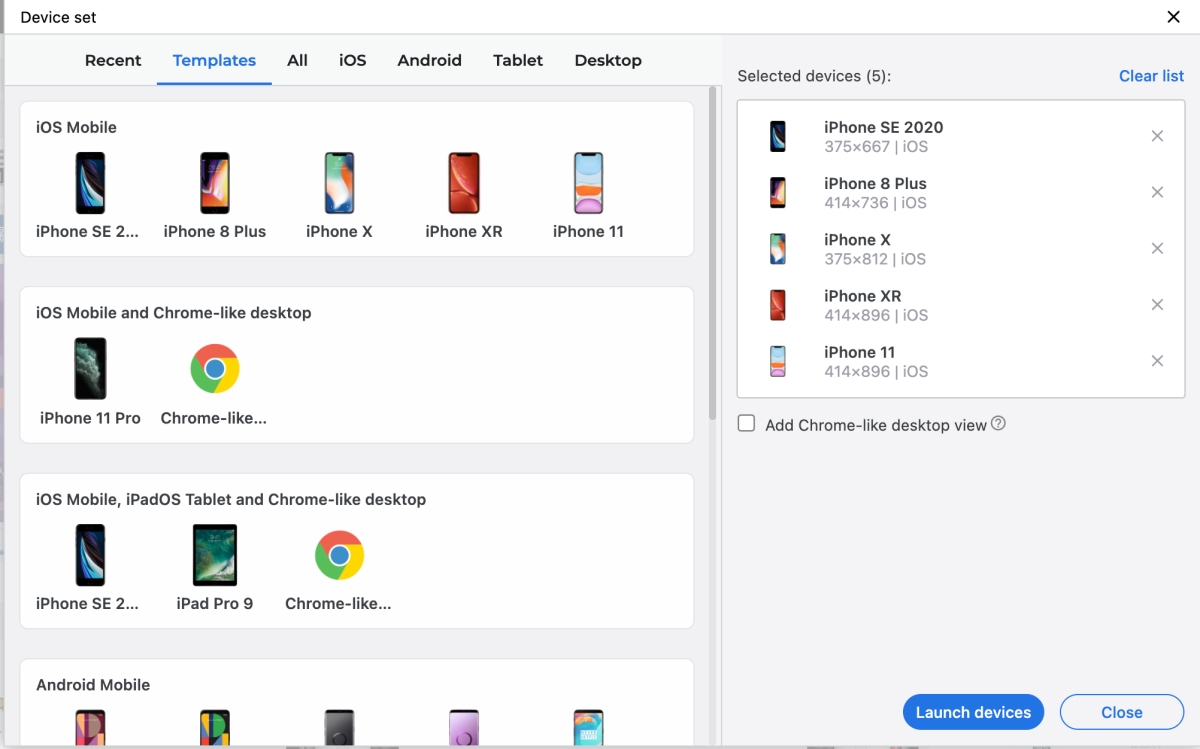Viewport: 1200px width, 749px height.
Task: Click the 375×667 | iOS resolution text
Action: (876, 146)
